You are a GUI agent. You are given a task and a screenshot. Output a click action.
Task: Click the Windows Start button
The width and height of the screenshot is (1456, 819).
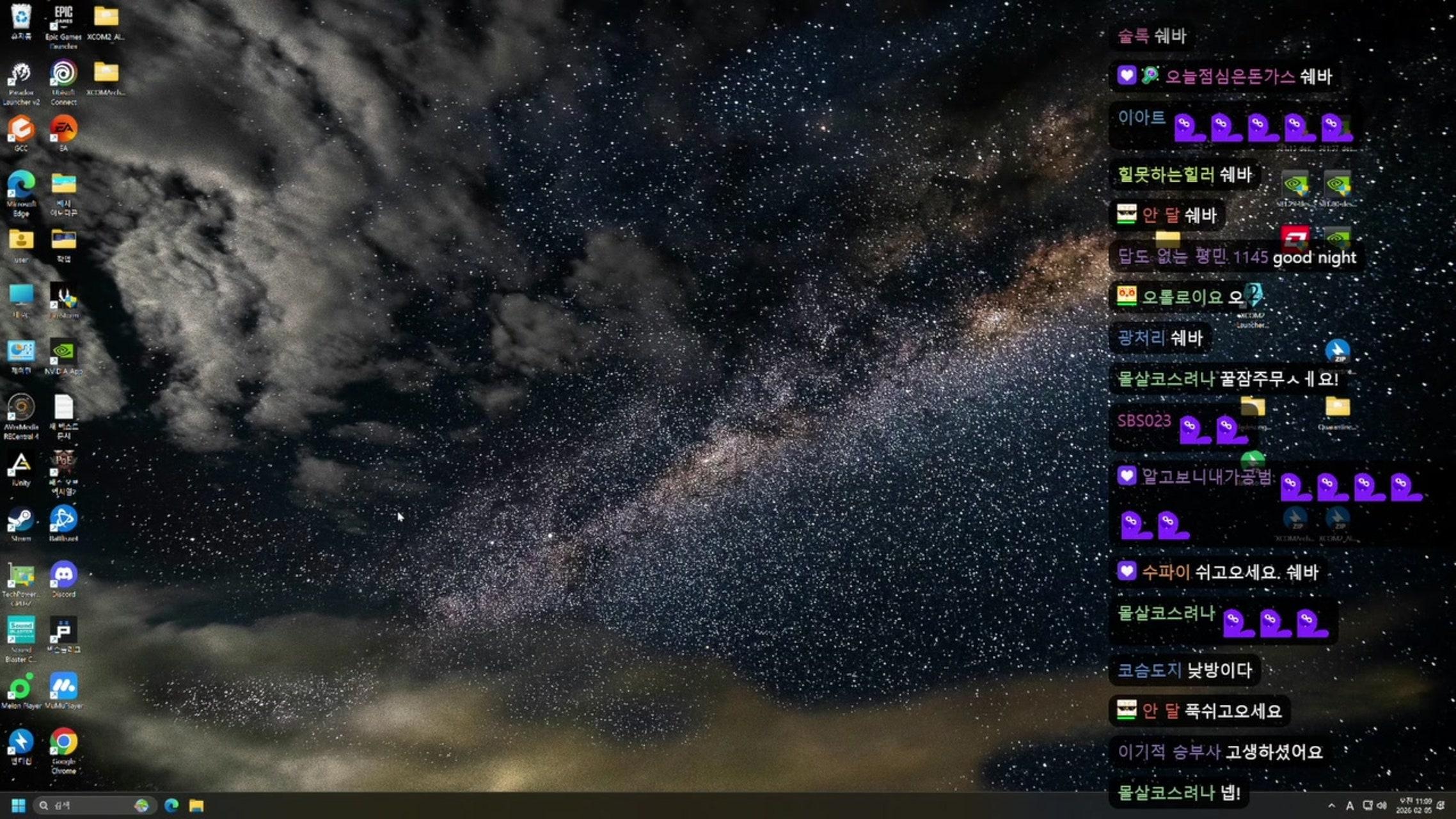coord(19,806)
